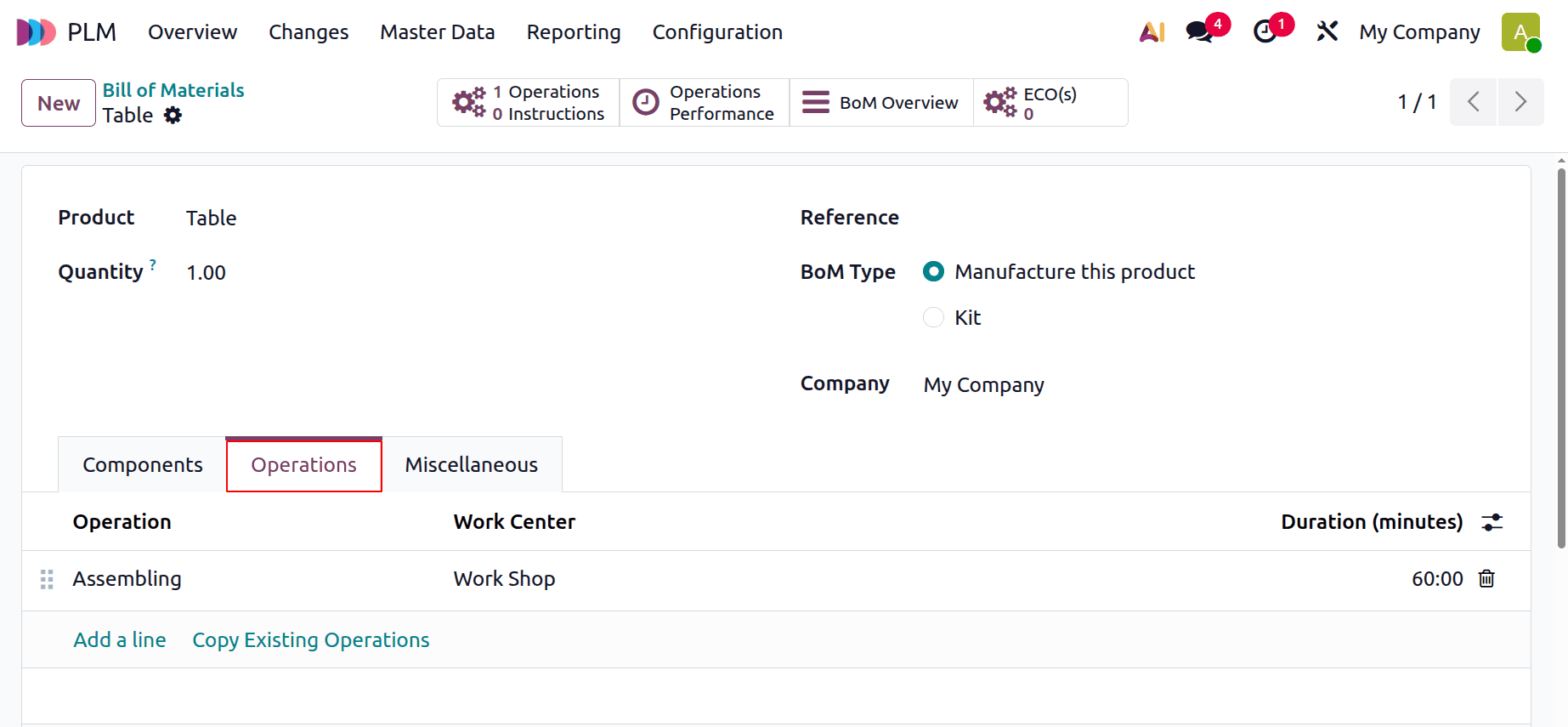
Task: Delete the Assembling operation with trash icon
Action: click(x=1486, y=579)
